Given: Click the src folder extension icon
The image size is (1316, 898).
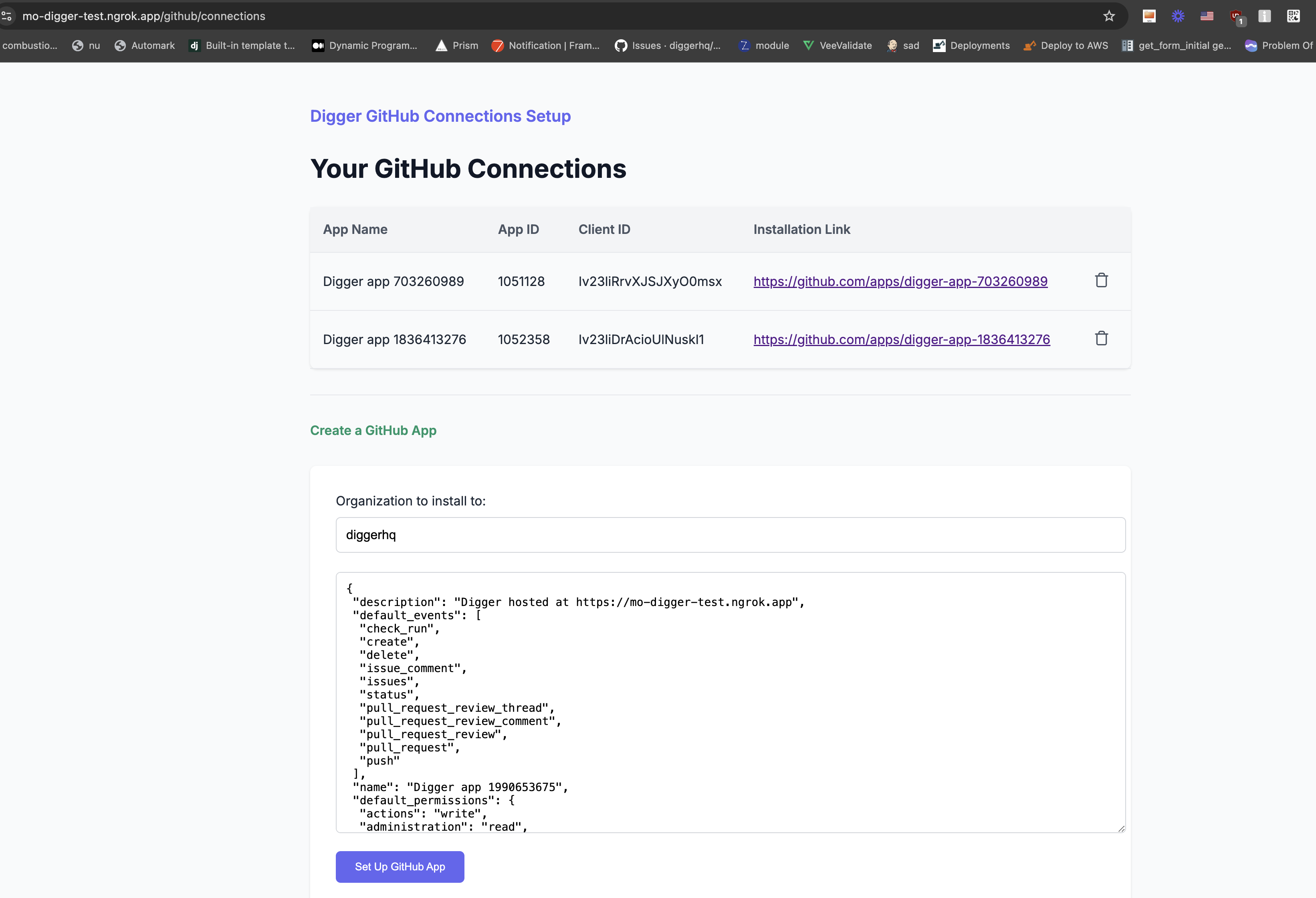Looking at the screenshot, I should [x=1149, y=16].
